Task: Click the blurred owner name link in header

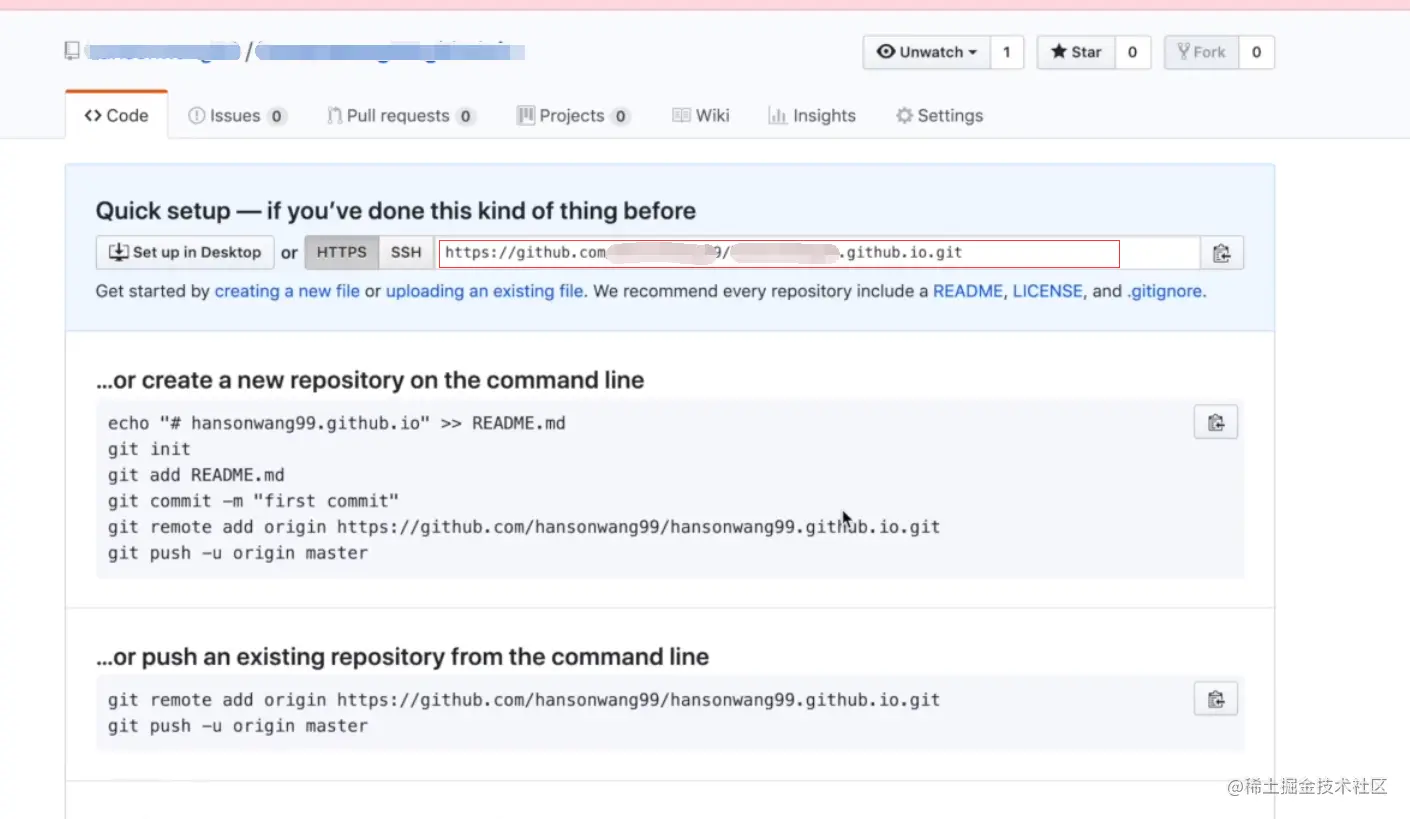Action: [163, 51]
